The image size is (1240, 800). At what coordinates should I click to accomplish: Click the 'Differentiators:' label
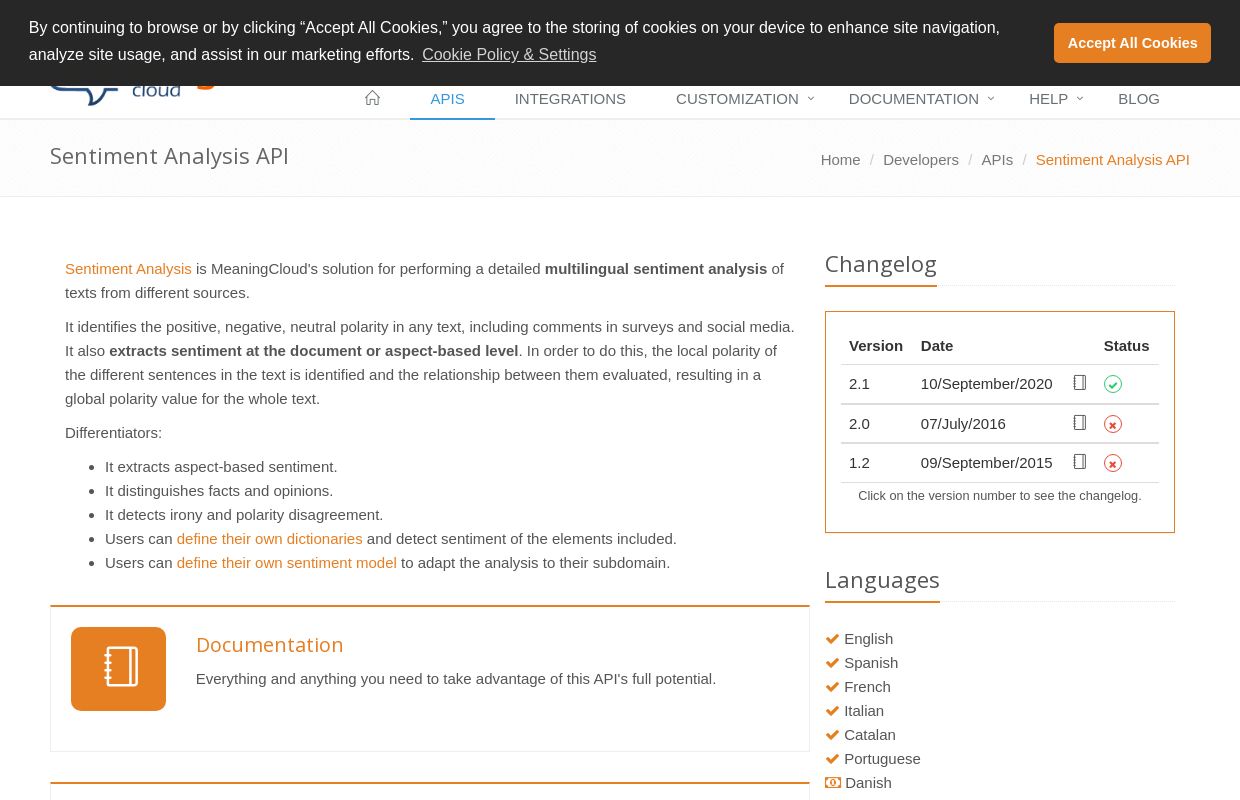pos(113,432)
